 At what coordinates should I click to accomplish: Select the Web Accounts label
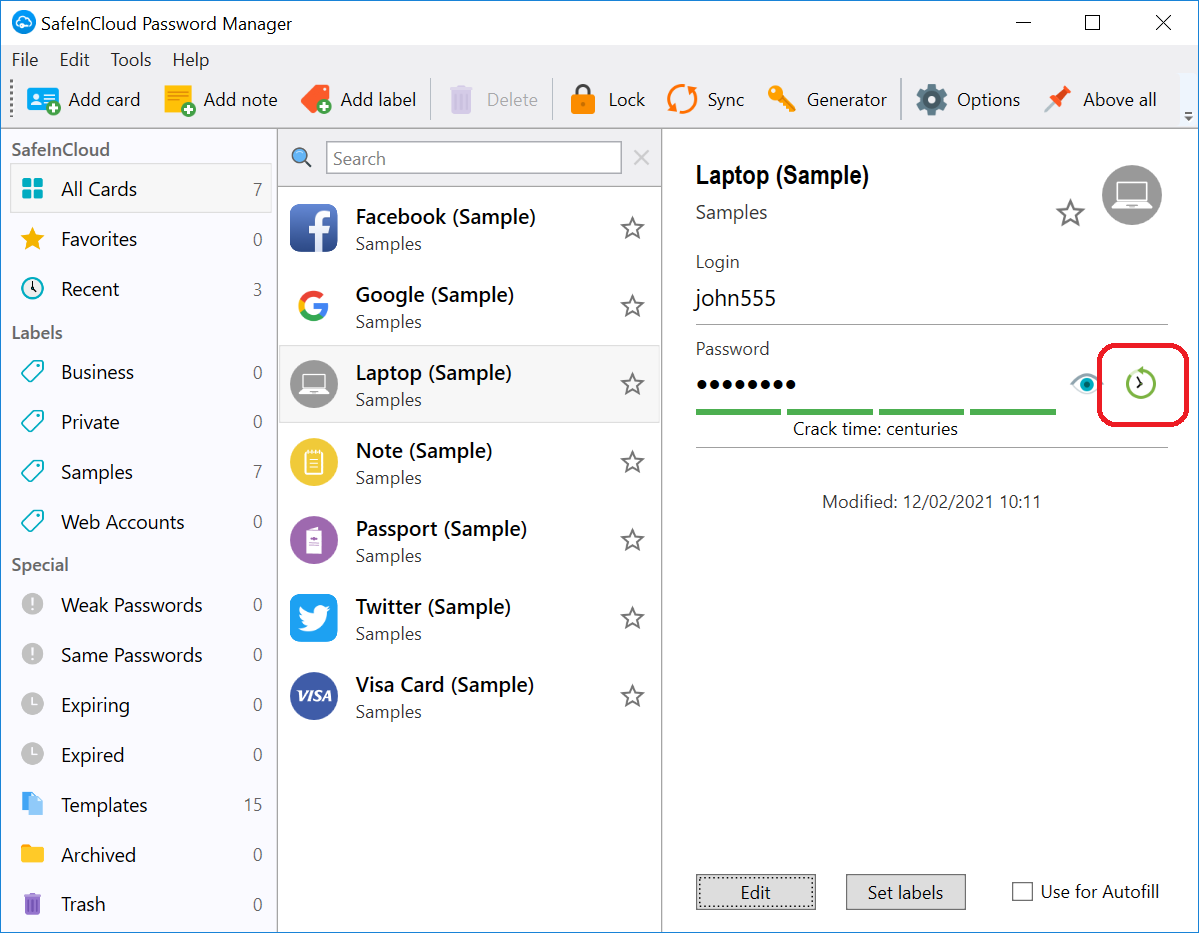click(x=141, y=522)
